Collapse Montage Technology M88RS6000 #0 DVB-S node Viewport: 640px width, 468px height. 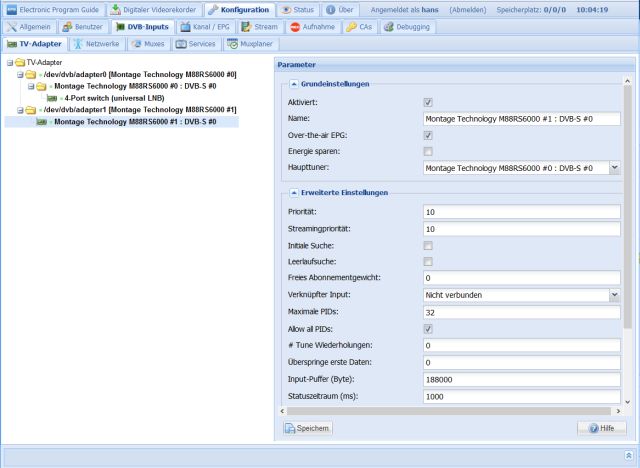(31, 87)
